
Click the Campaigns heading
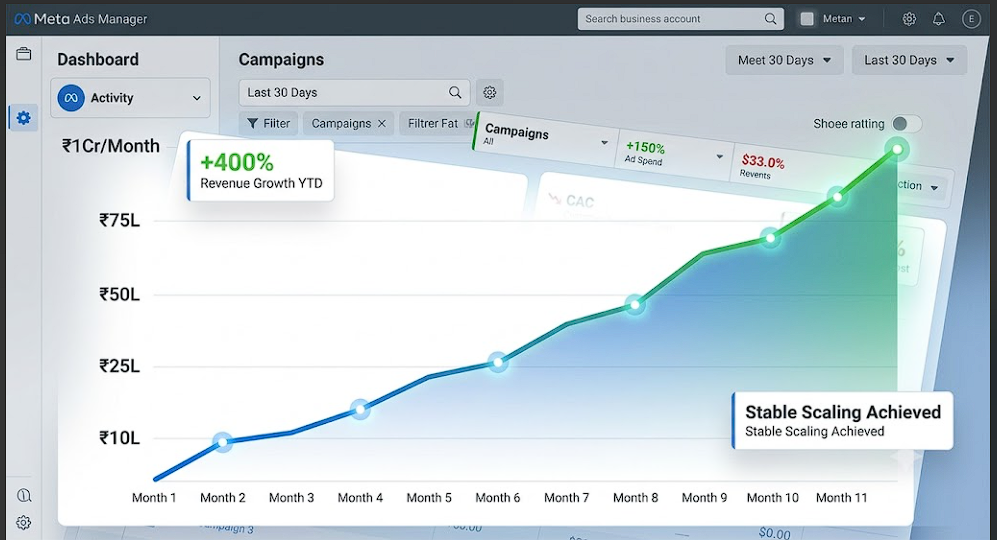(281, 60)
